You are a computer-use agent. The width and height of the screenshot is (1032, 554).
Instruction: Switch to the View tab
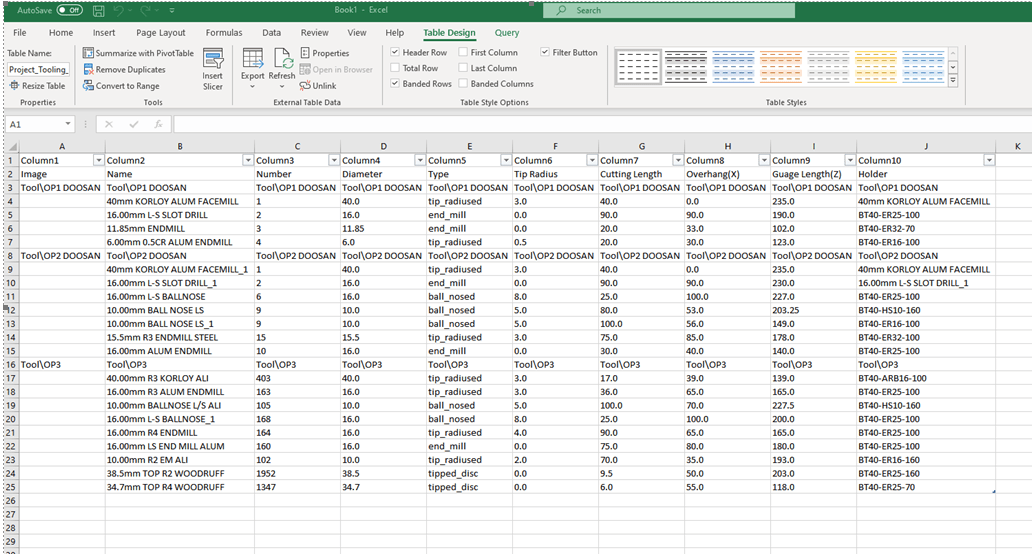click(357, 33)
